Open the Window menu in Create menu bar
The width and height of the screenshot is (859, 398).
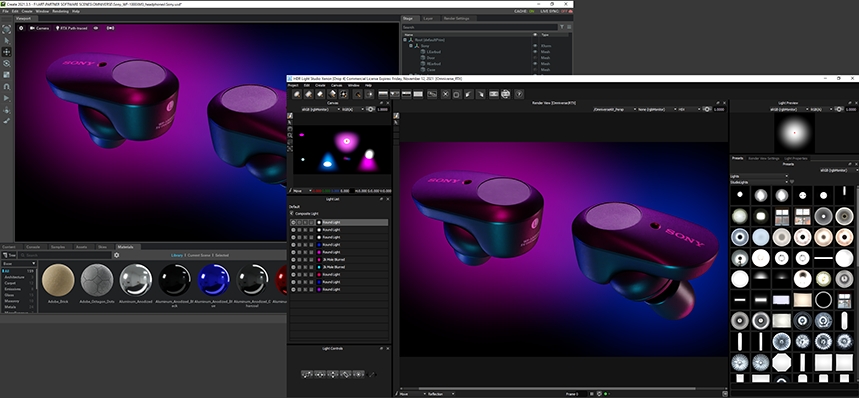tap(42, 11)
